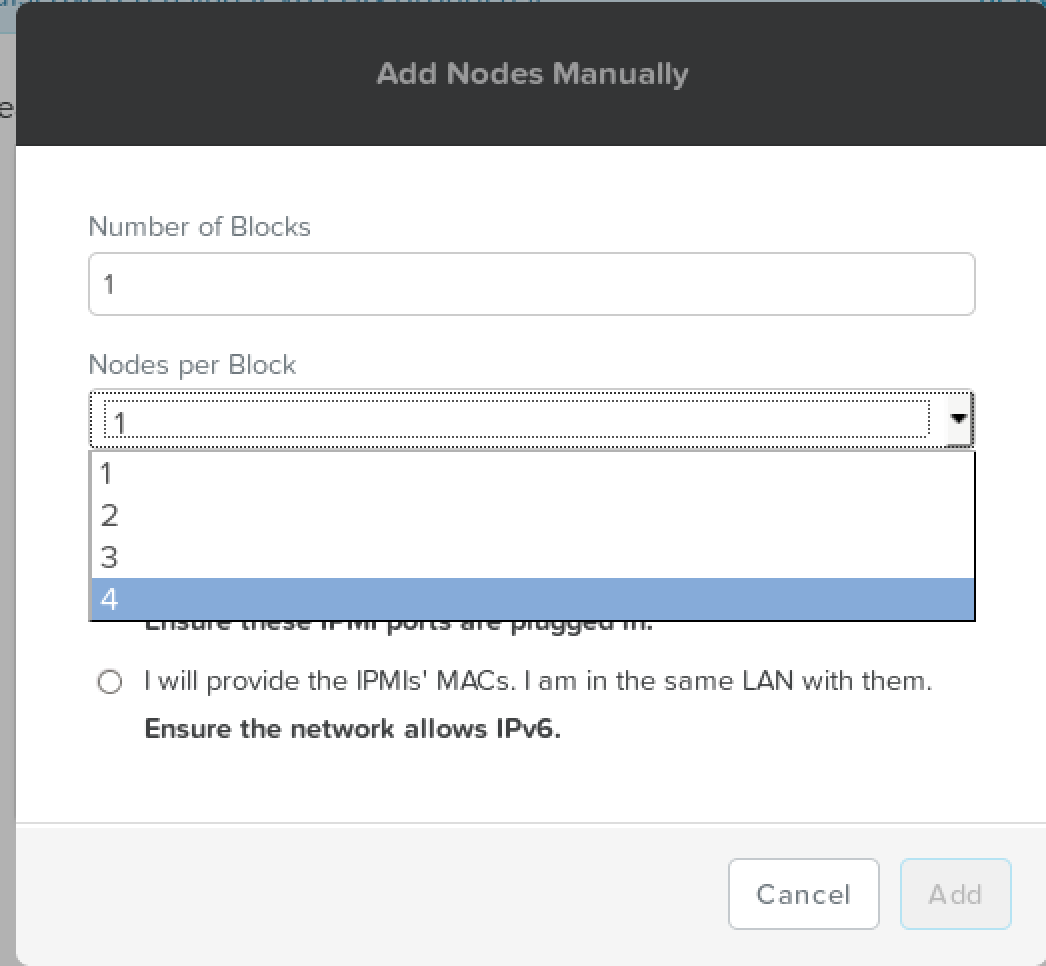Click the Add button

[955, 893]
